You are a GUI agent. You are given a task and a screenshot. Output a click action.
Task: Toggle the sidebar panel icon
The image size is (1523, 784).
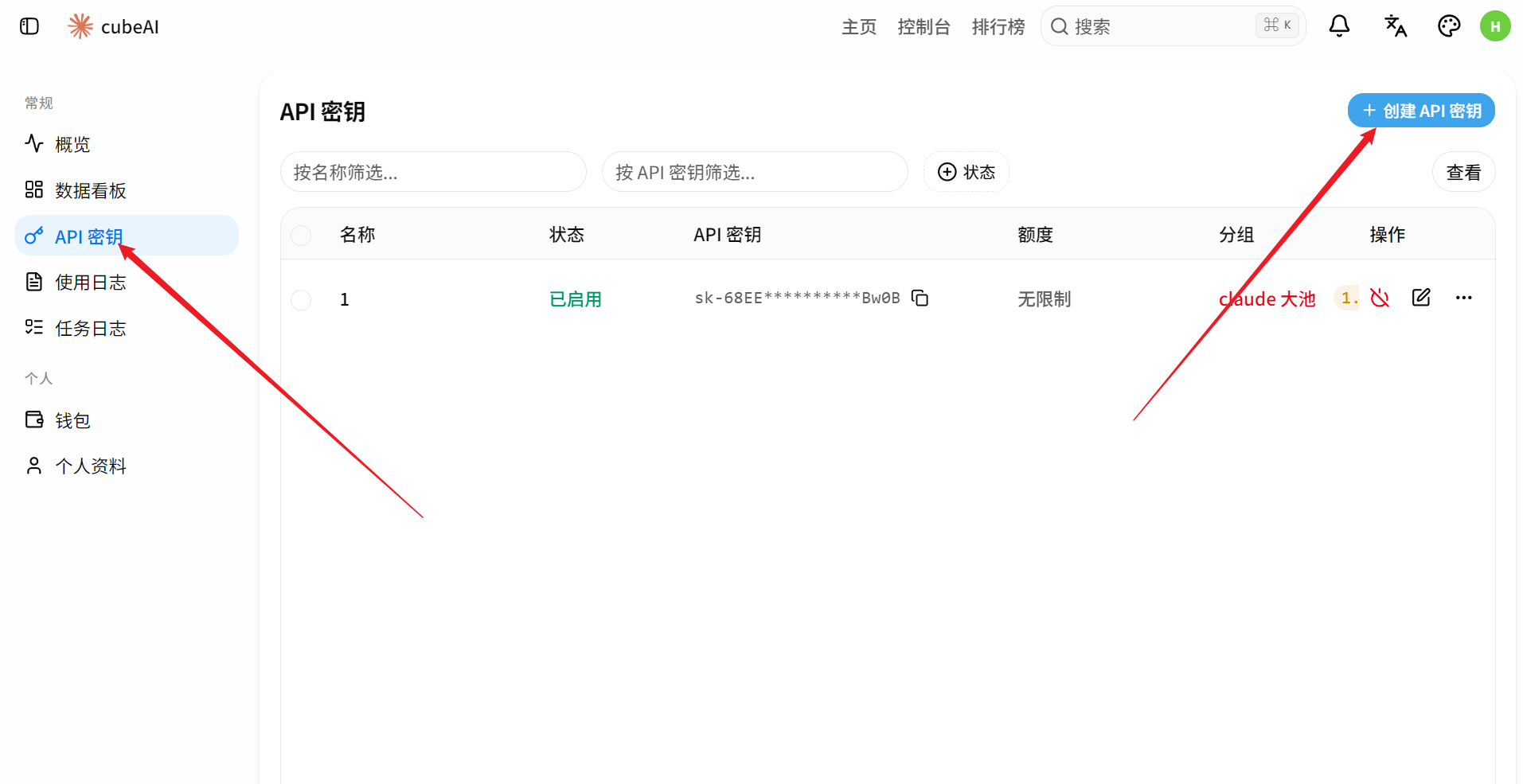click(x=29, y=26)
